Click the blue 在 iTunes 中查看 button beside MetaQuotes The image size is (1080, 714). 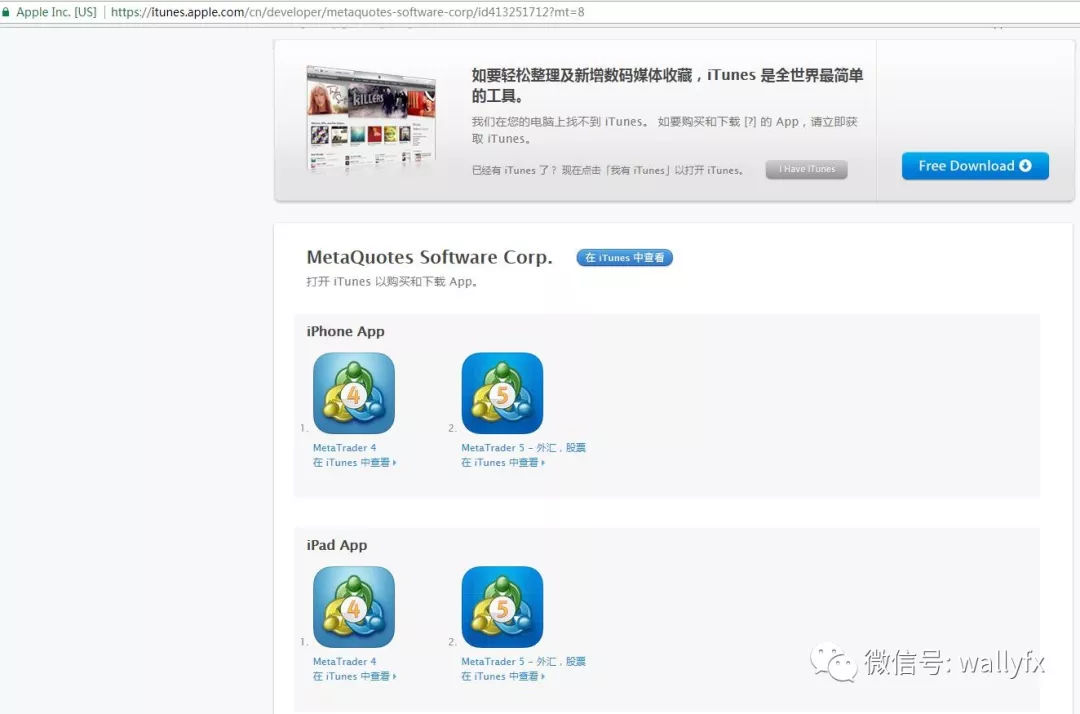[x=624, y=258]
